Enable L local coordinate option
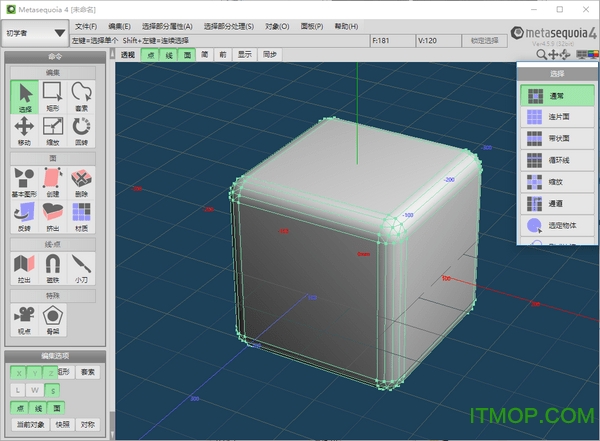Image resolution: width=600 pixels, height=441 pixels. pos(18,390)
